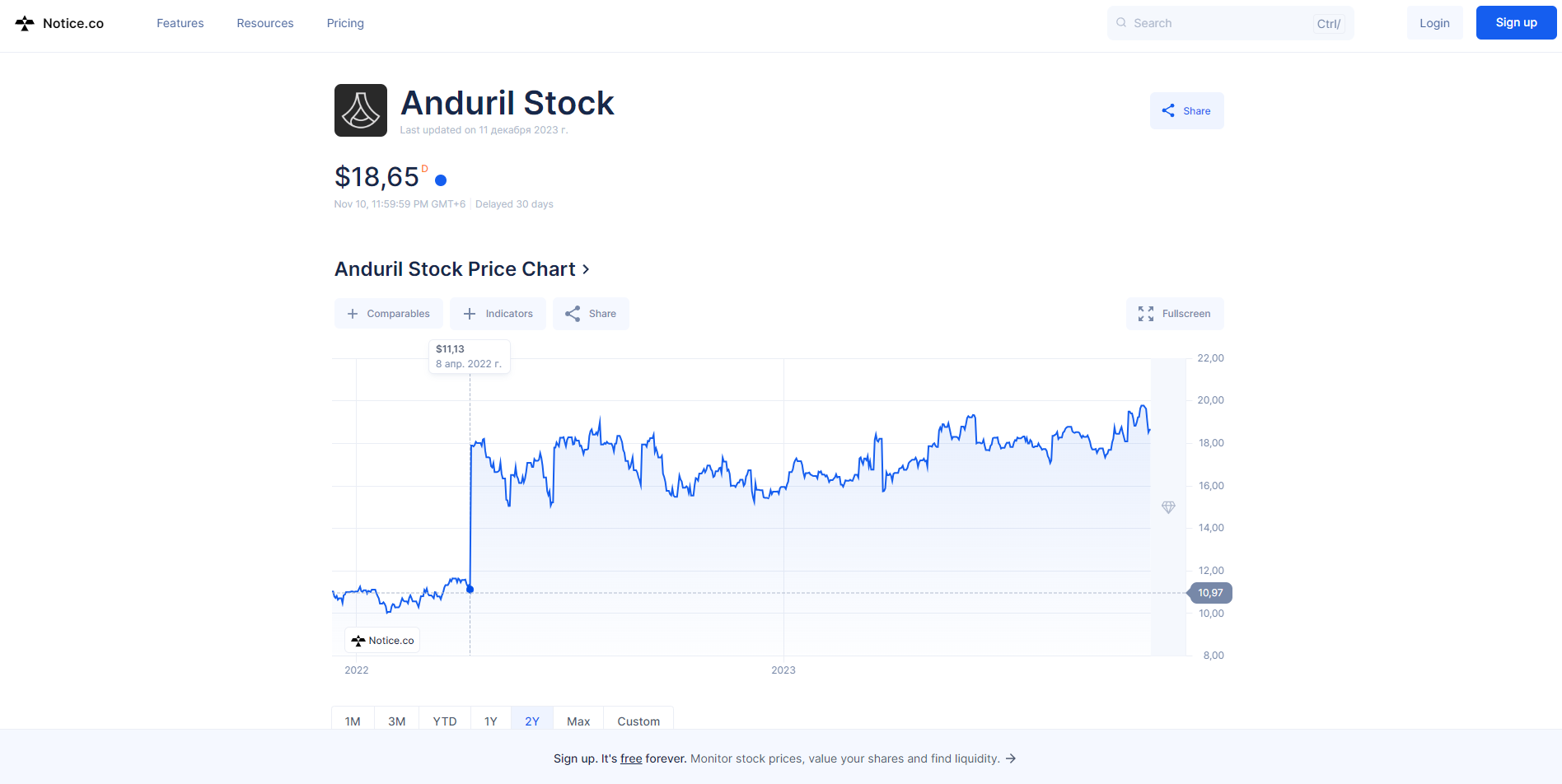This screenshot has width=1562, height=784.
Task: Click the share icon beside the title
Action: point(1168,110)
